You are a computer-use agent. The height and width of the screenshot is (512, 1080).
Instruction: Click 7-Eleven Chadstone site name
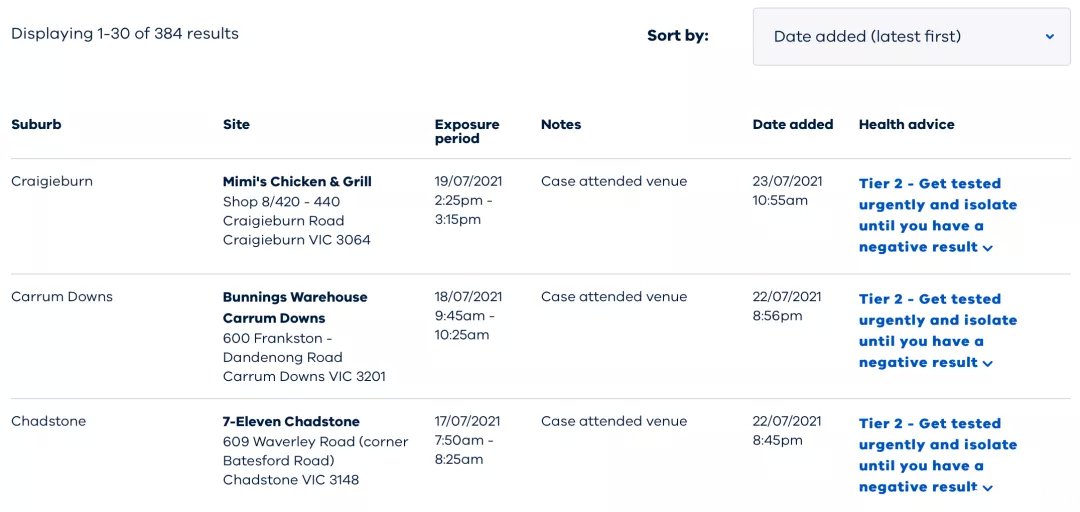[291, 422]
